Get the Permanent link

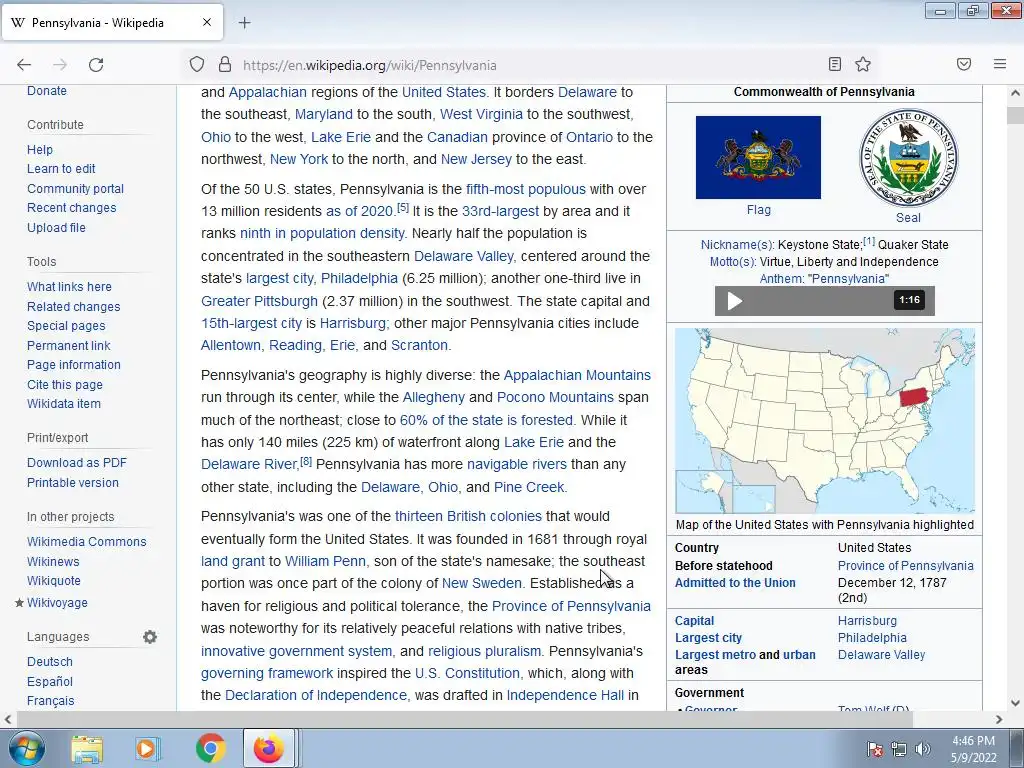point(69,345)
